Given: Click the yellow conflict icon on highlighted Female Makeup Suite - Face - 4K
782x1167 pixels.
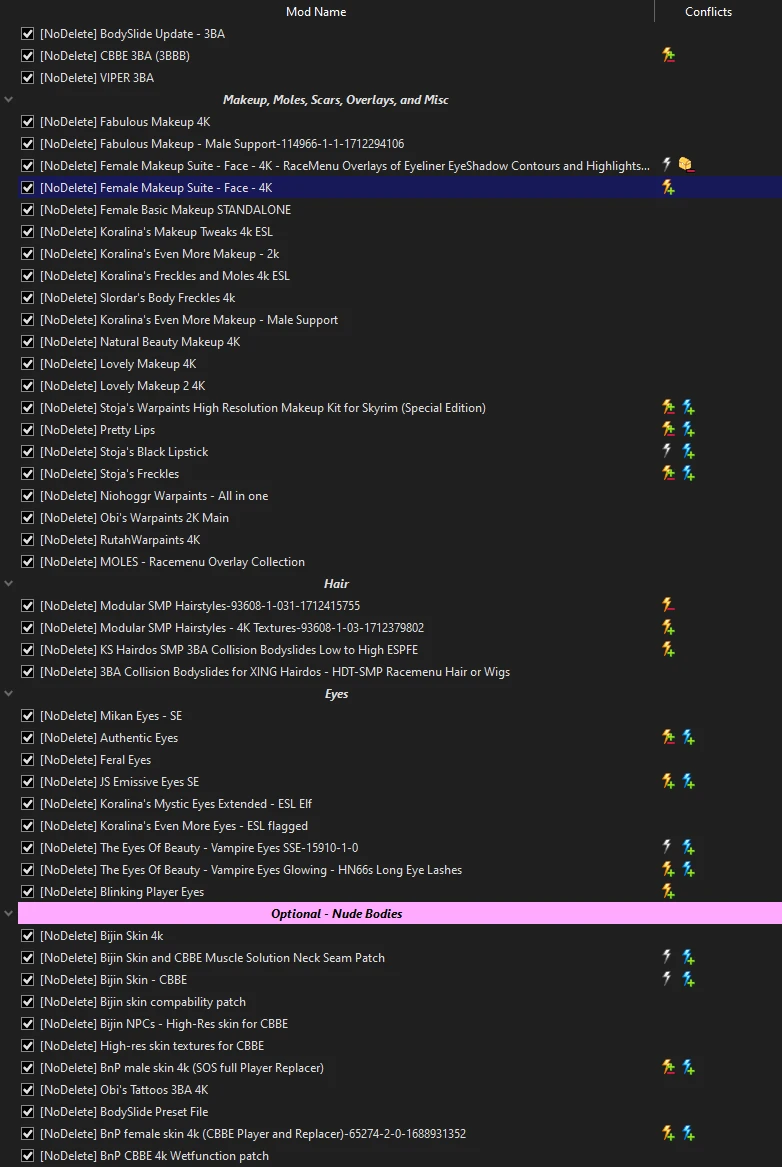Looking at the screenshot, I should pyautogui.click(x=668, y=188).
